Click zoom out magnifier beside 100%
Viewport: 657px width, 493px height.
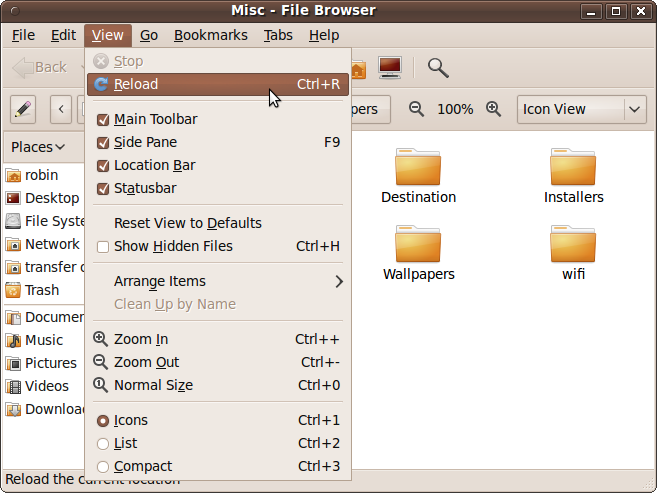416,109
